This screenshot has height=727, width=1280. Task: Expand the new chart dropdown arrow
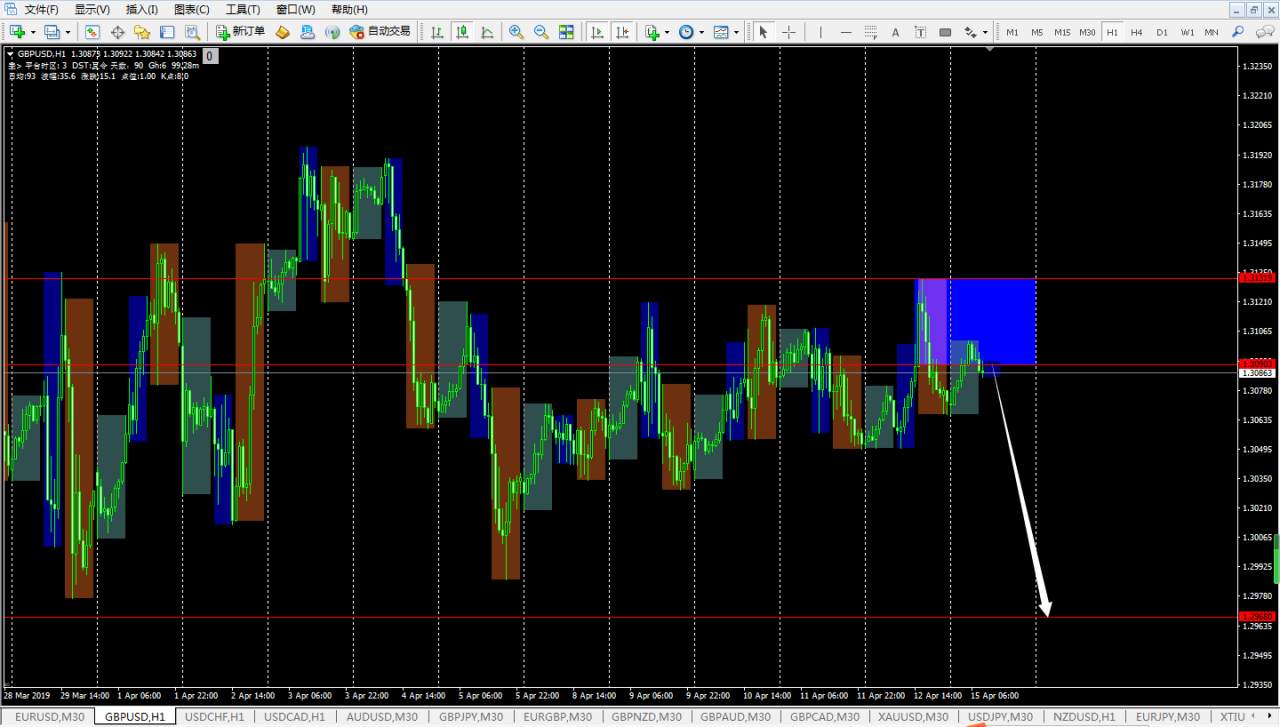(x=33, y=33)
